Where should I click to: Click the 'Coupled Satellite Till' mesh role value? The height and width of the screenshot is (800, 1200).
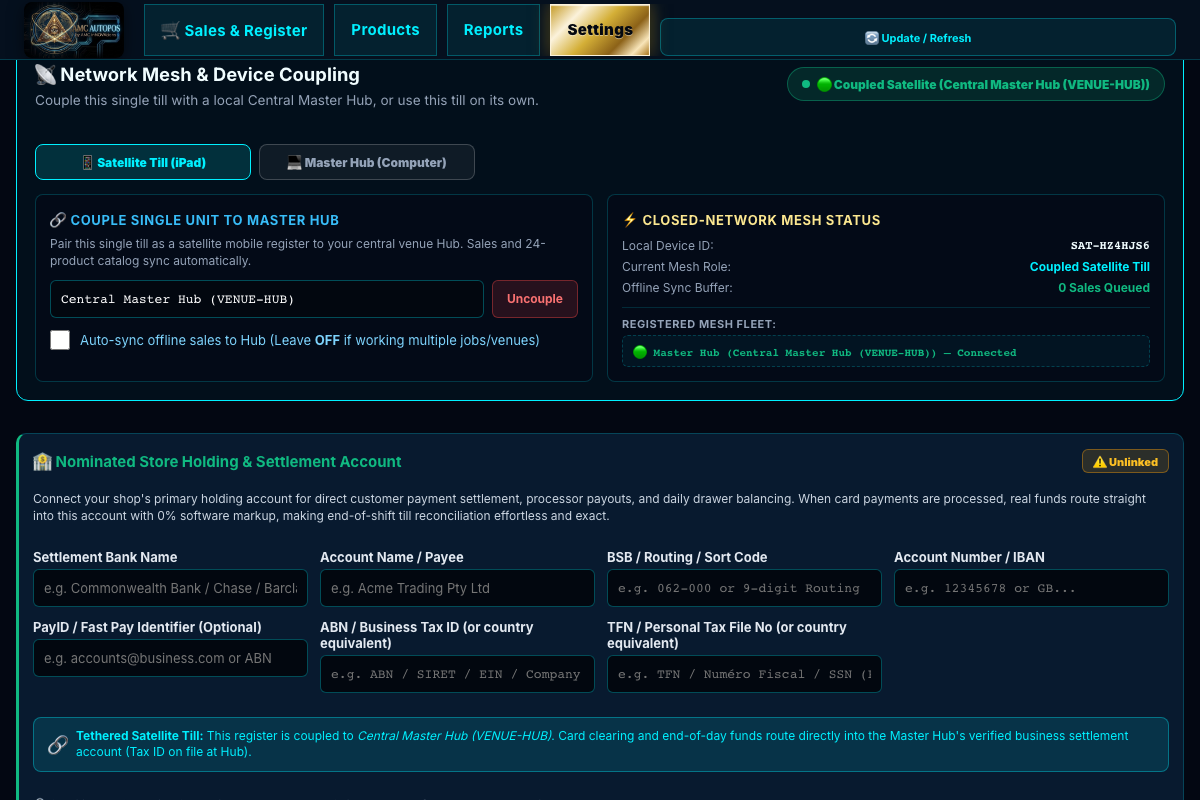tap(1090, 267)
